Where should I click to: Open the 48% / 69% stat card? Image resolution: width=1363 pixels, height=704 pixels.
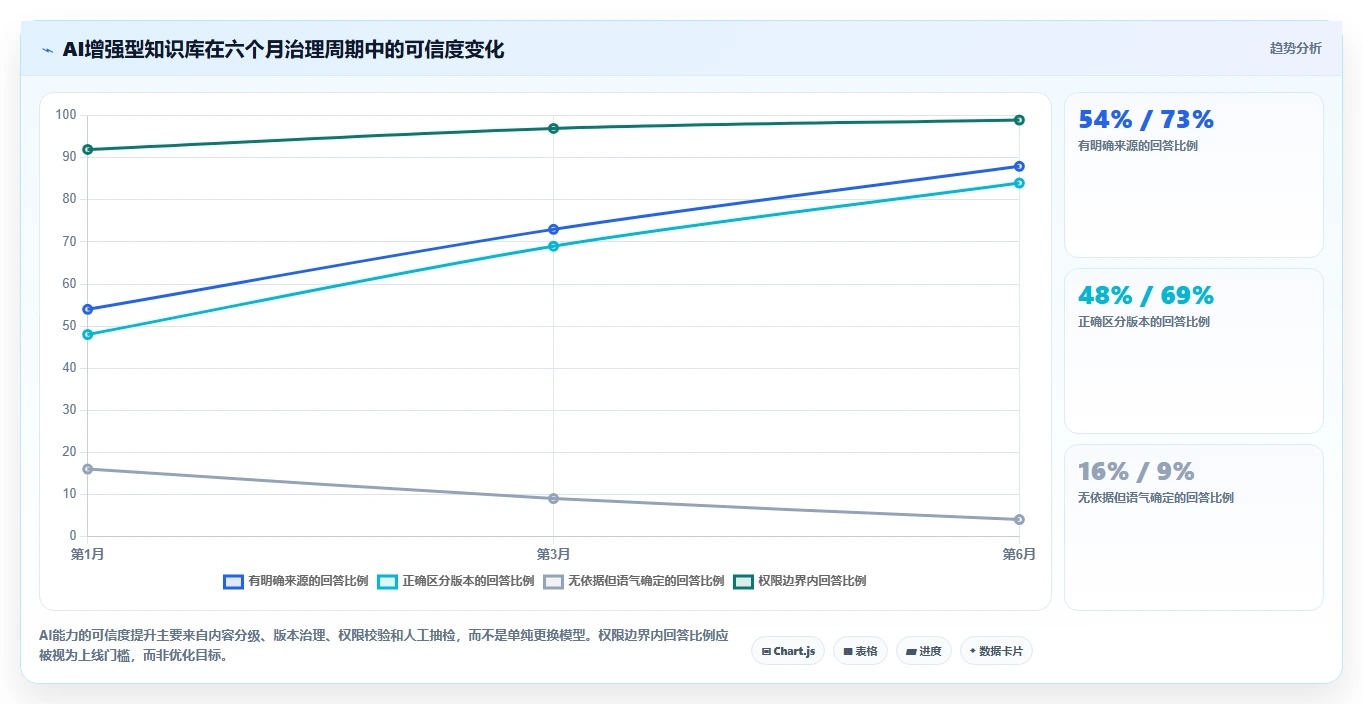(x=1194, y=351)
